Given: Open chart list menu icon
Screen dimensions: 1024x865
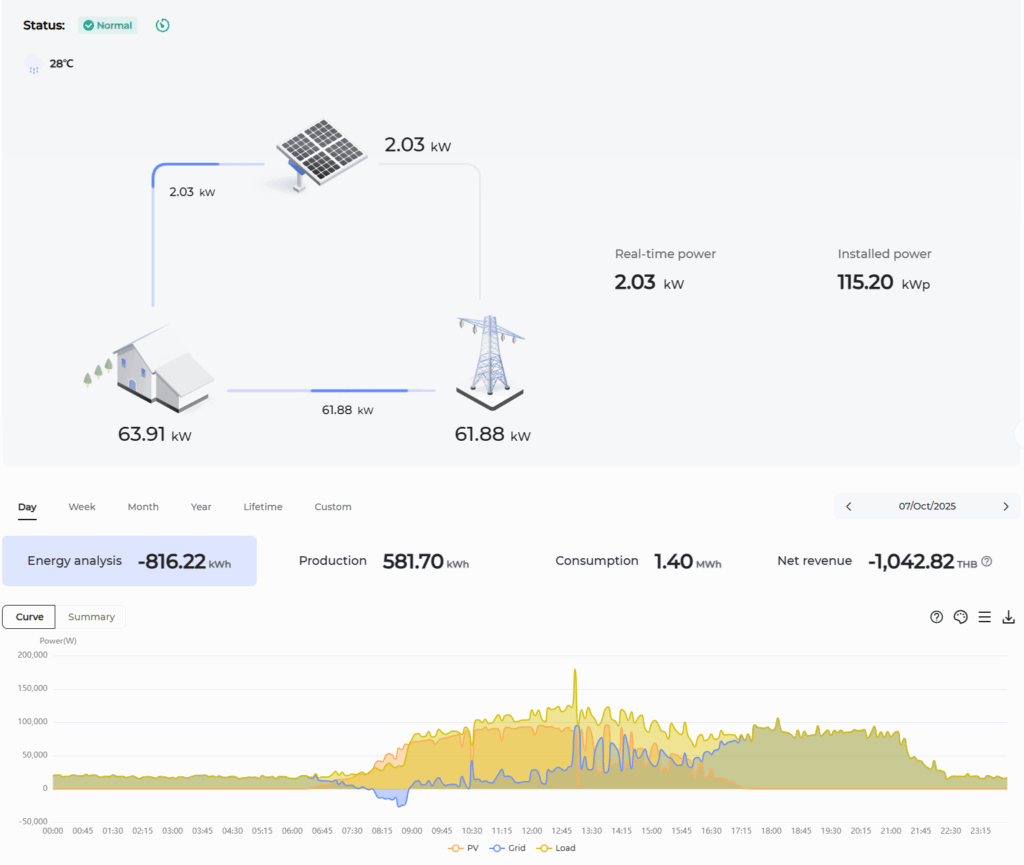Looking at the screenshot, I should (984, 617).
